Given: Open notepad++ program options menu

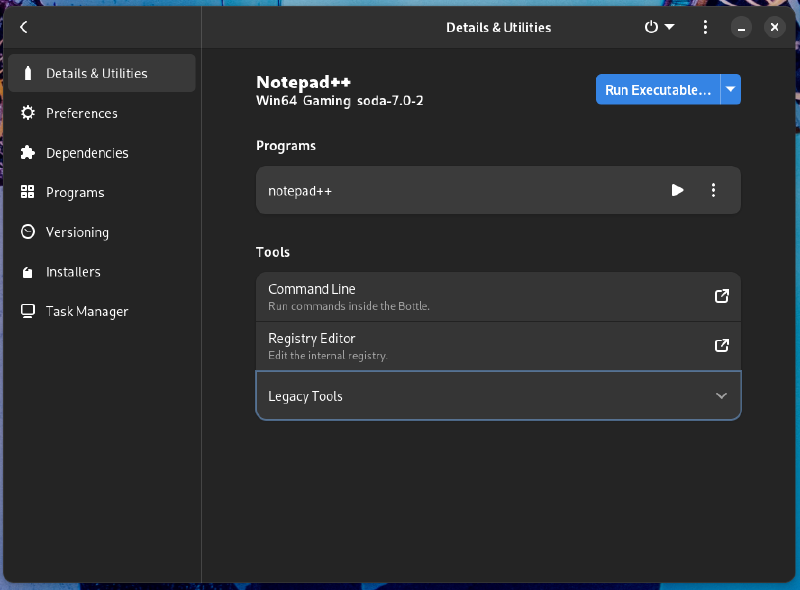Looking at the screenshot, I should pyautogui.click(x=713, y=190).
